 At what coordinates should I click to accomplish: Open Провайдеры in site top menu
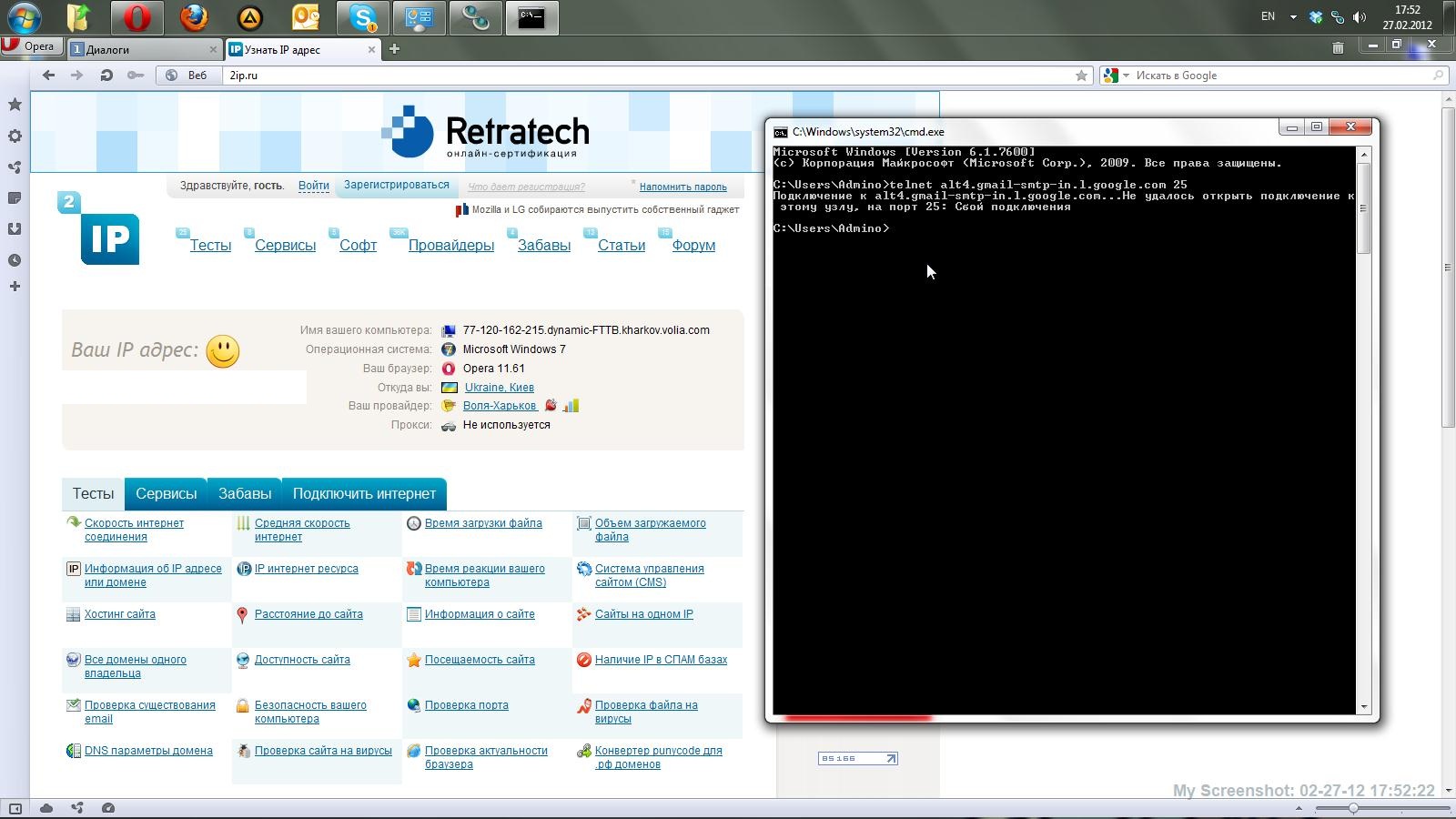point(451,245)
